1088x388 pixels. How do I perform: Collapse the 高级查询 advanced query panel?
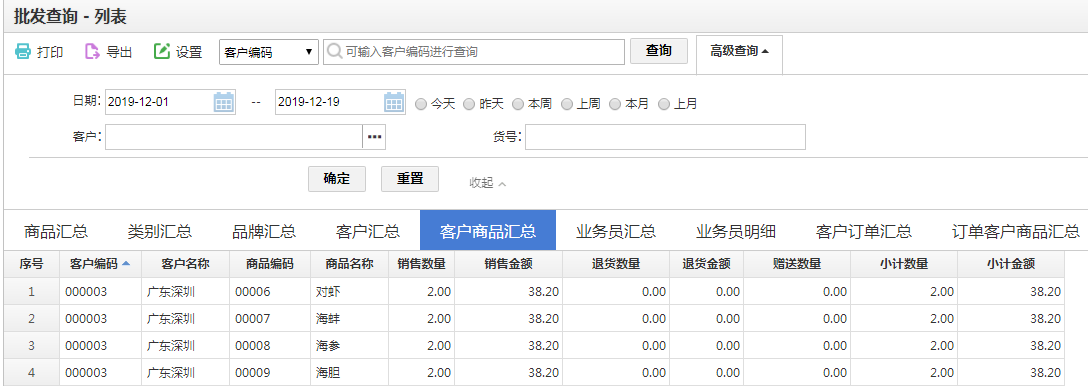click(739, 51)
